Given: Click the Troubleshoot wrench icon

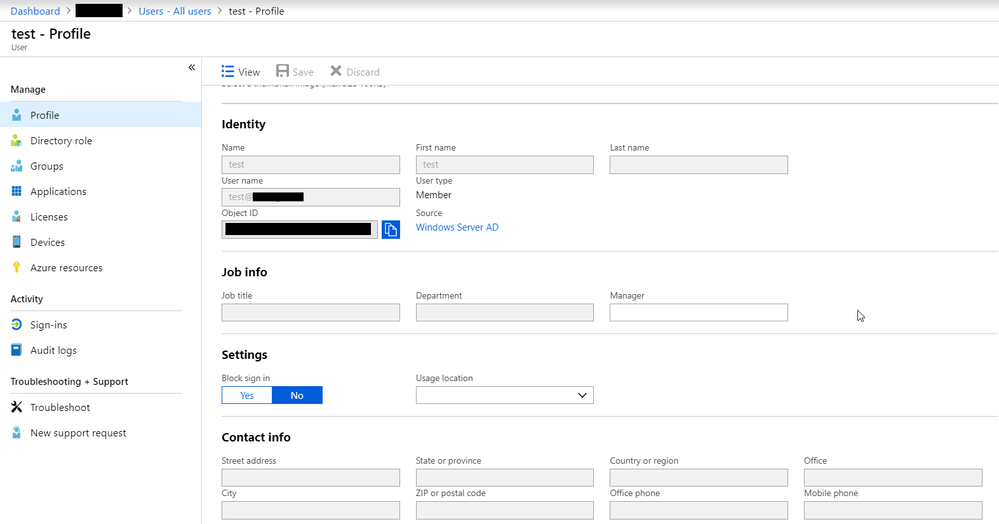Looking at the screenshot, I should coord(17,407).
